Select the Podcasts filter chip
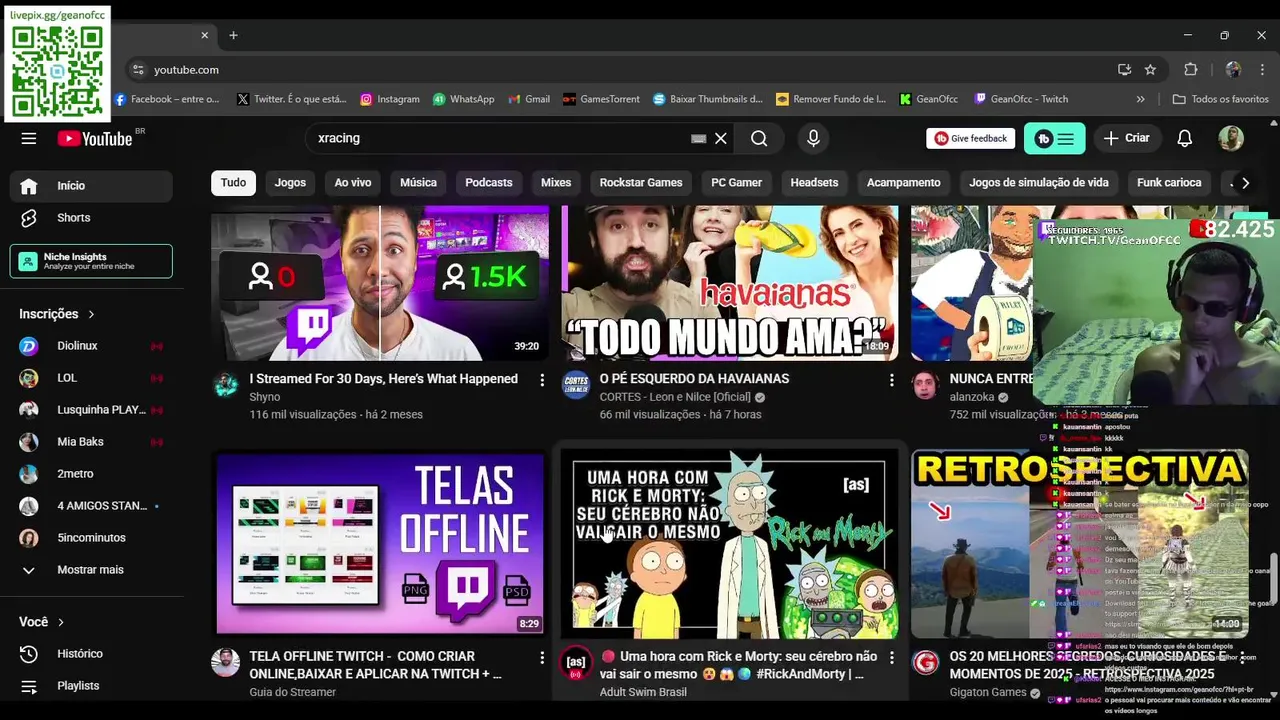 click(x=489, y=183)
